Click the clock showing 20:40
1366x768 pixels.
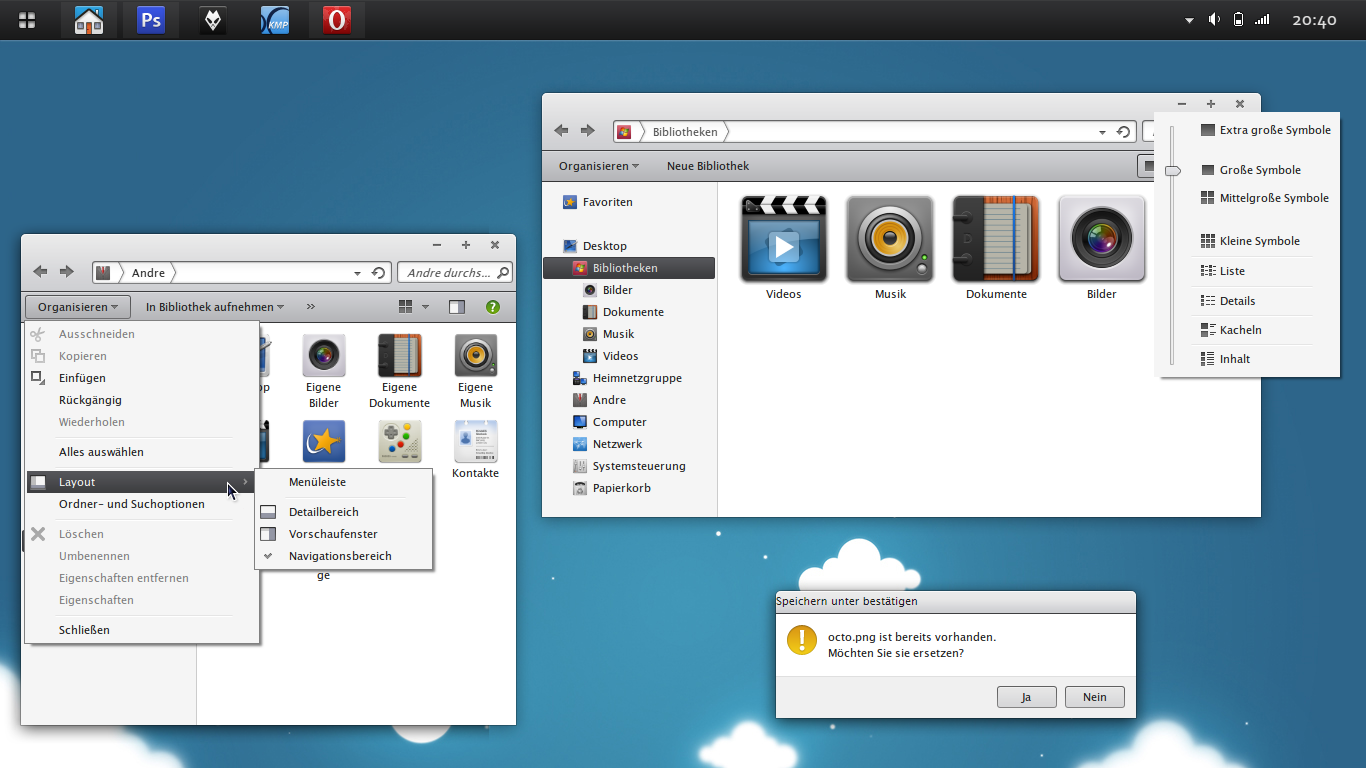[1314, 20]
